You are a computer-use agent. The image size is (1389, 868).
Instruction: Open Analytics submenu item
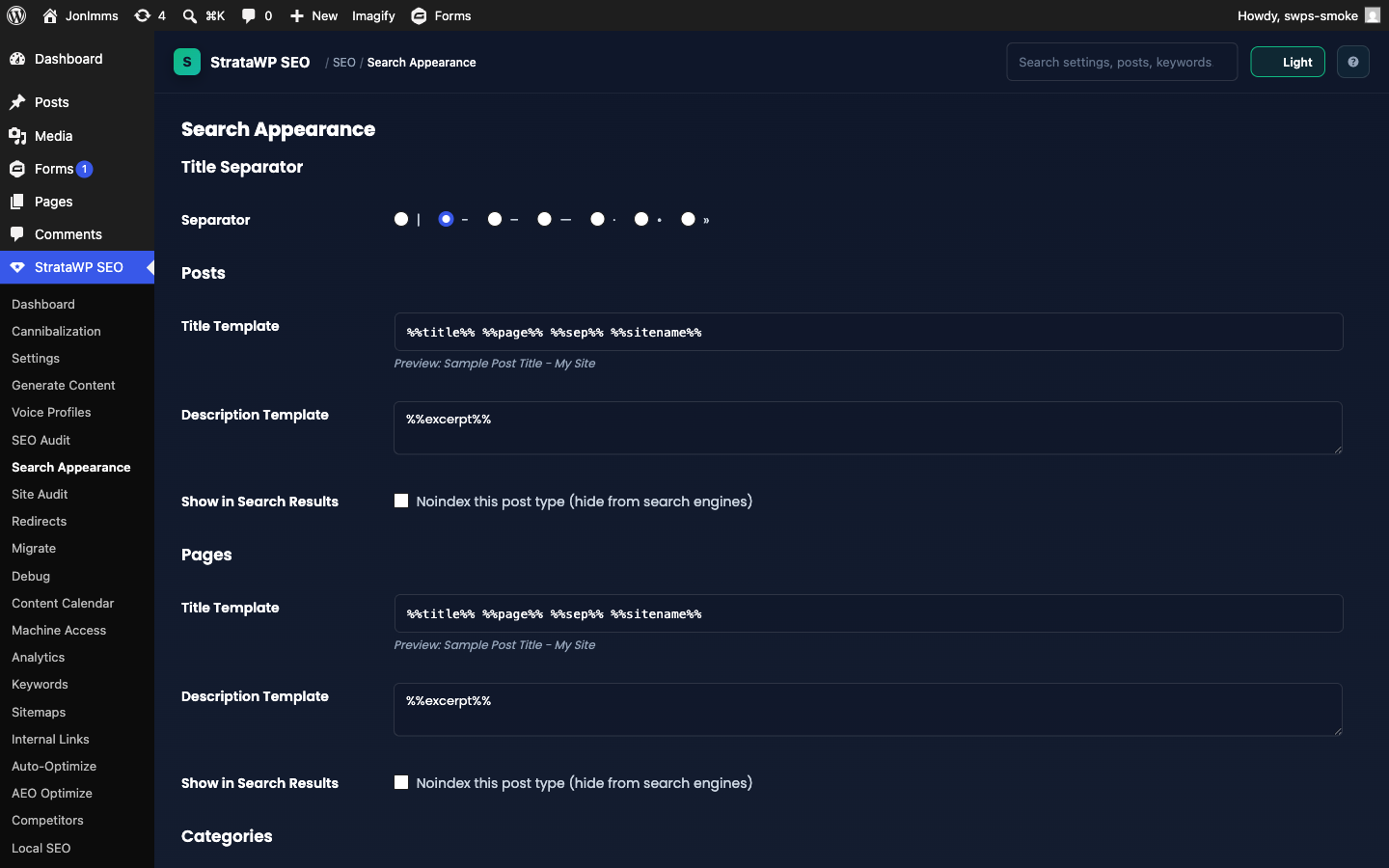tap(38, 657)
